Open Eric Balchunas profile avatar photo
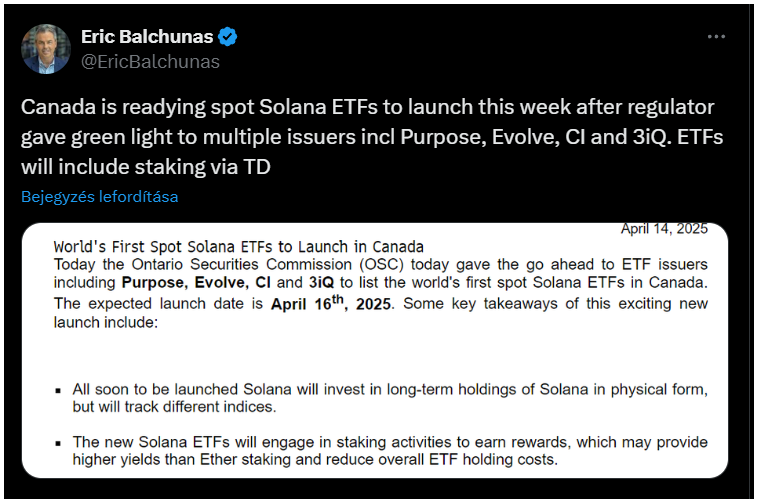The image size is (758, 503). coord(46,49)
